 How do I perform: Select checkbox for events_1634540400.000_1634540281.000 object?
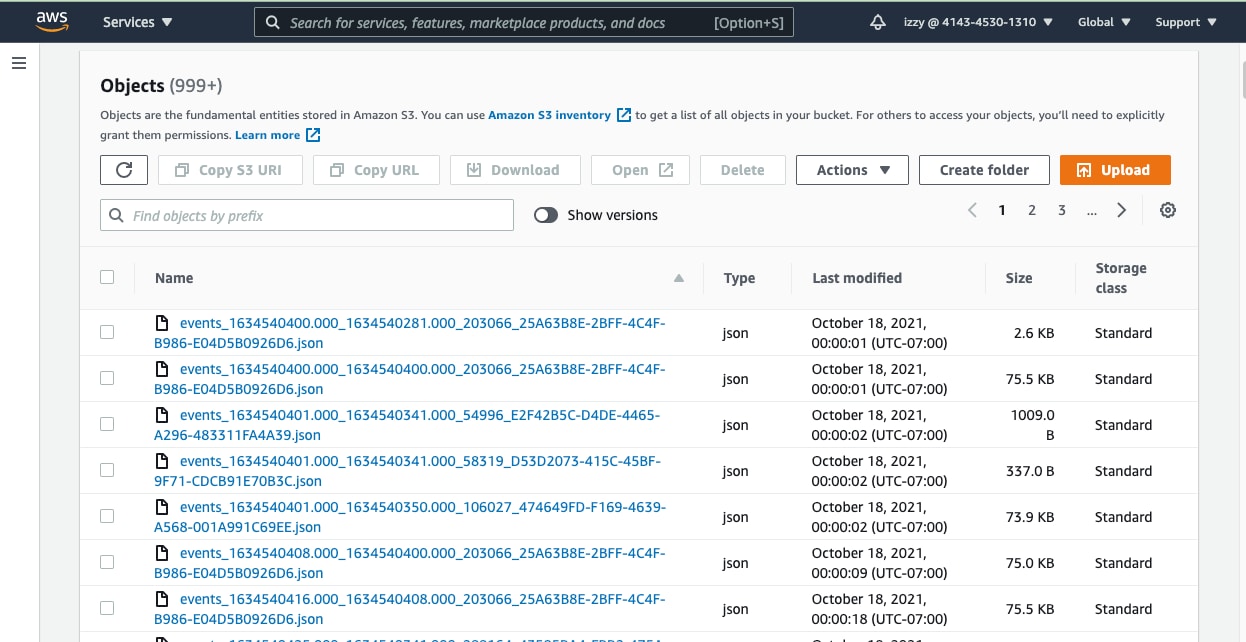tap(107, 332)
